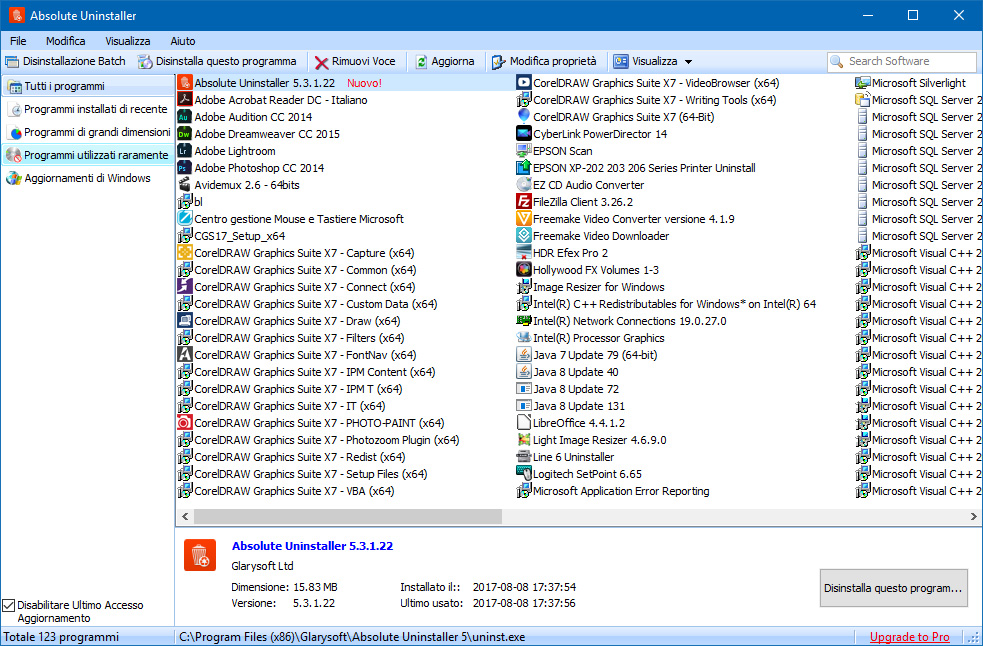Select the Adobe Acrobat Reader DC icon

[185, 100]
